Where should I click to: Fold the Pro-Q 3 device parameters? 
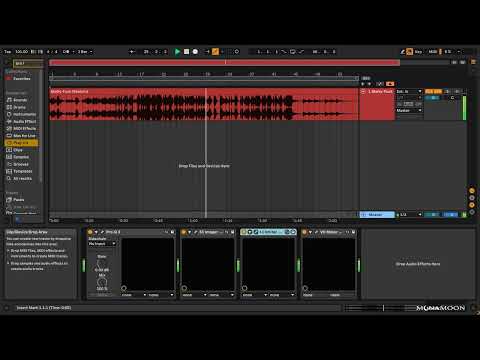[x=96, y=232]
